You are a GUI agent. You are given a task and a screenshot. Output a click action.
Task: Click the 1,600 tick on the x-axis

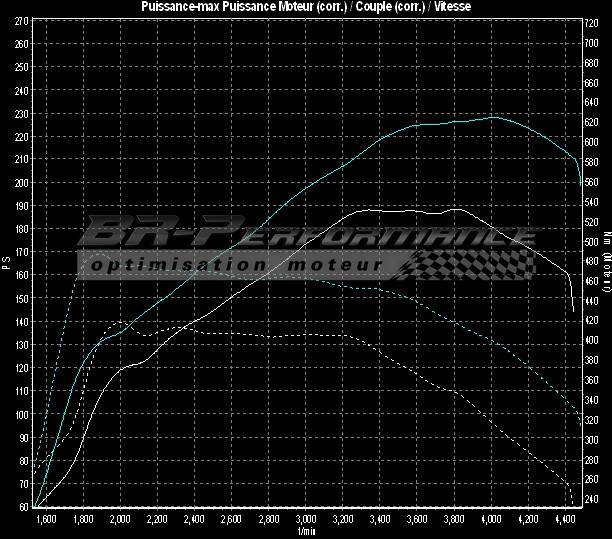coord(46,520)
